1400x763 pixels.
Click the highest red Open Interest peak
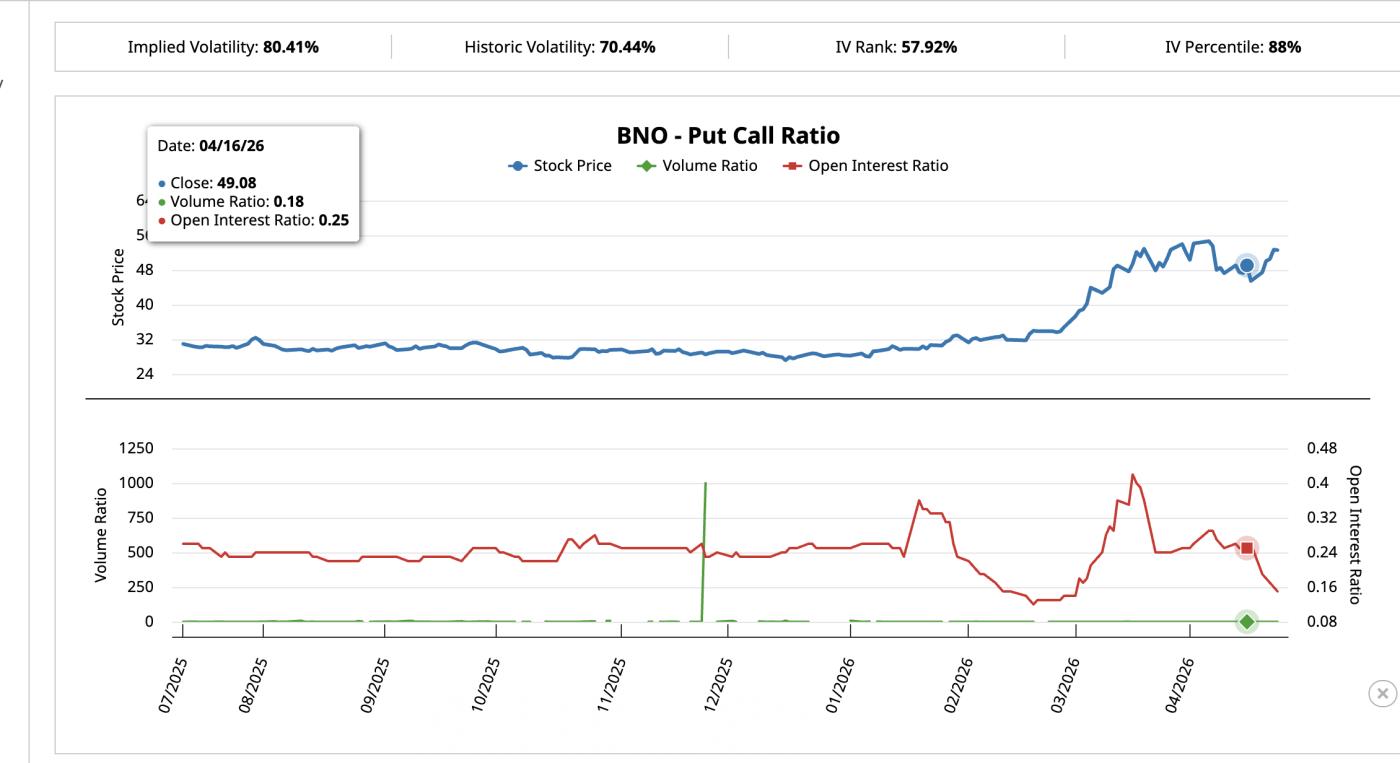click(x=1132, y=475)
